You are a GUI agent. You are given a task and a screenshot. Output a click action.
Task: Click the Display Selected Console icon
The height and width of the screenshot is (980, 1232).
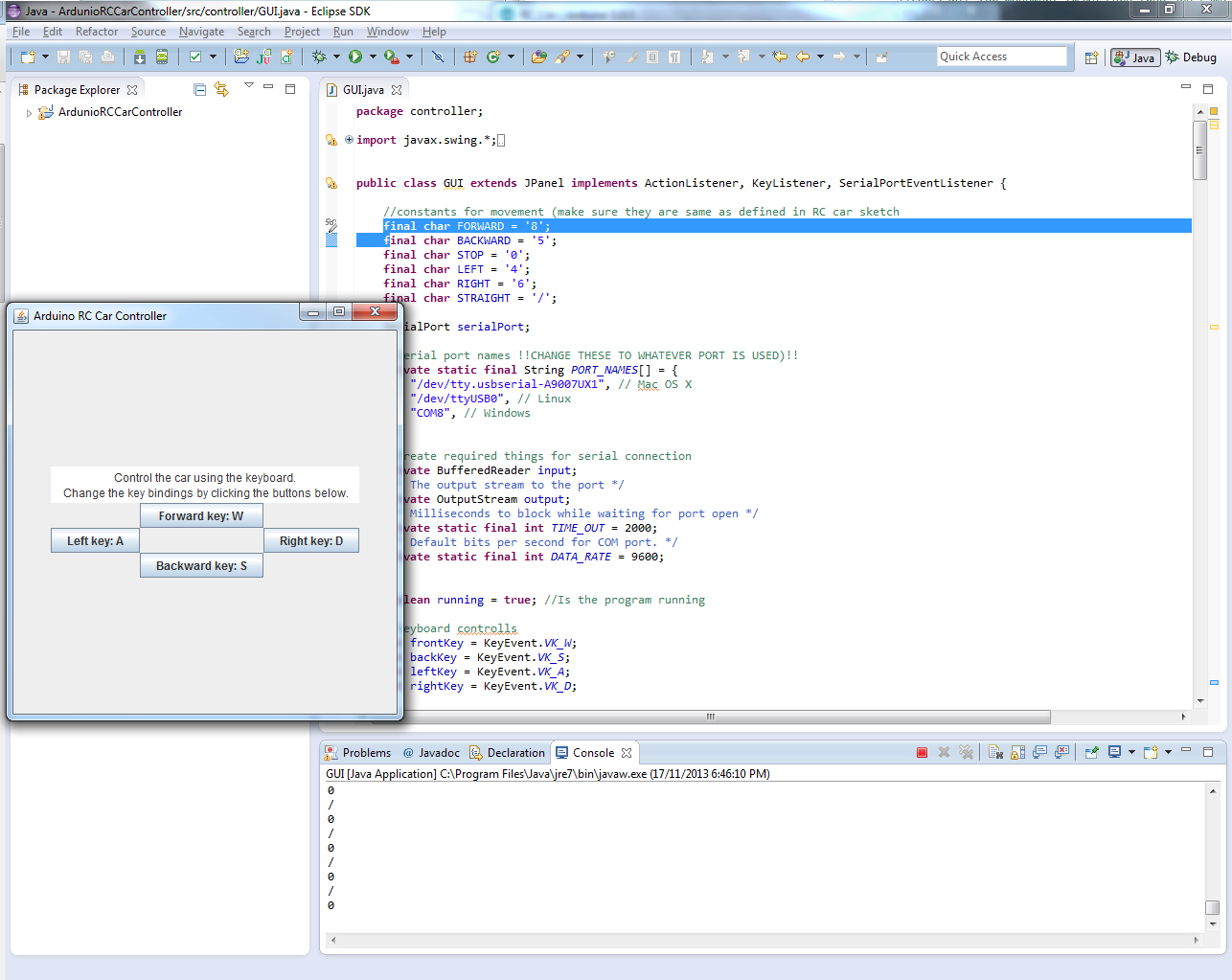click(1114, 753)
